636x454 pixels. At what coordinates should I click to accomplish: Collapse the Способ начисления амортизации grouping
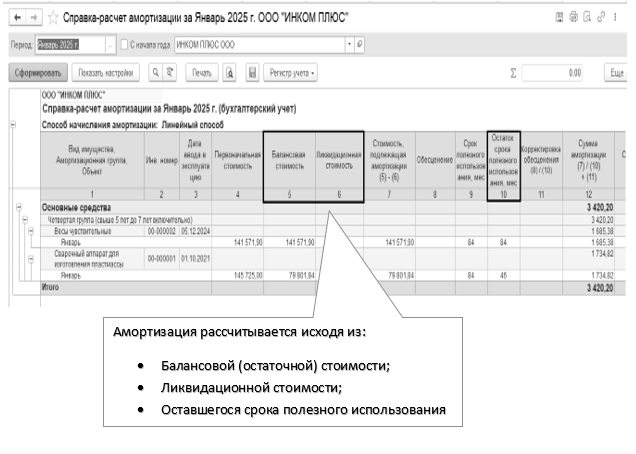pyautogui.click(x=13, y=125)
